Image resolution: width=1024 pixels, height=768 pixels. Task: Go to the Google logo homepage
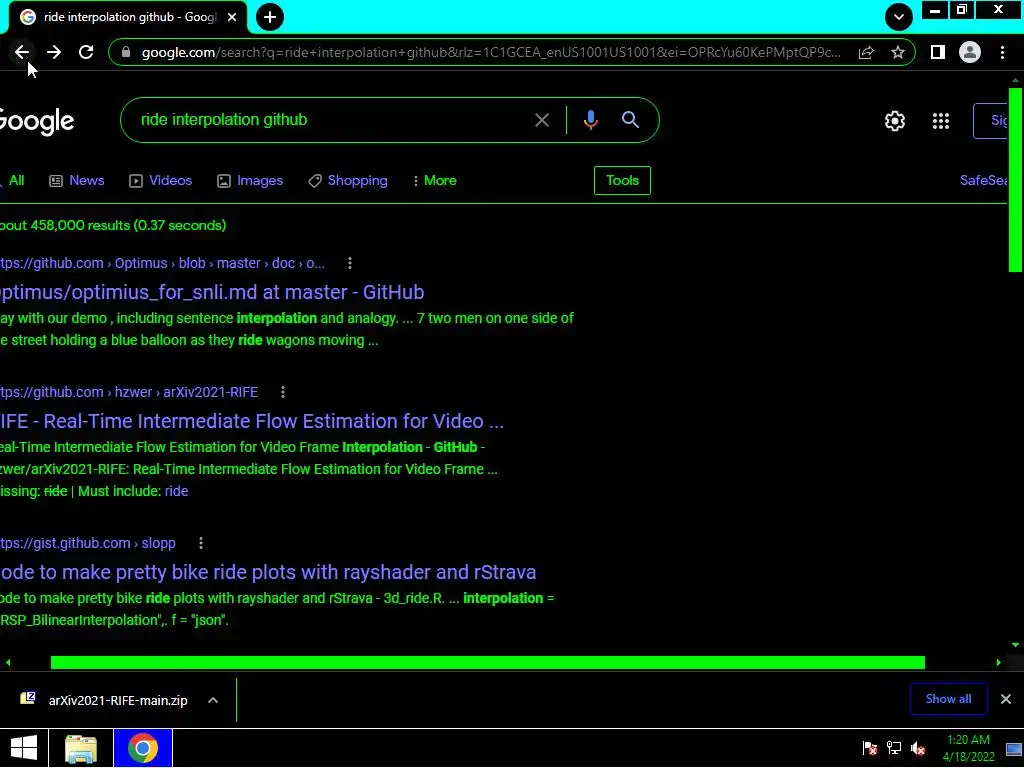point(37,121)
